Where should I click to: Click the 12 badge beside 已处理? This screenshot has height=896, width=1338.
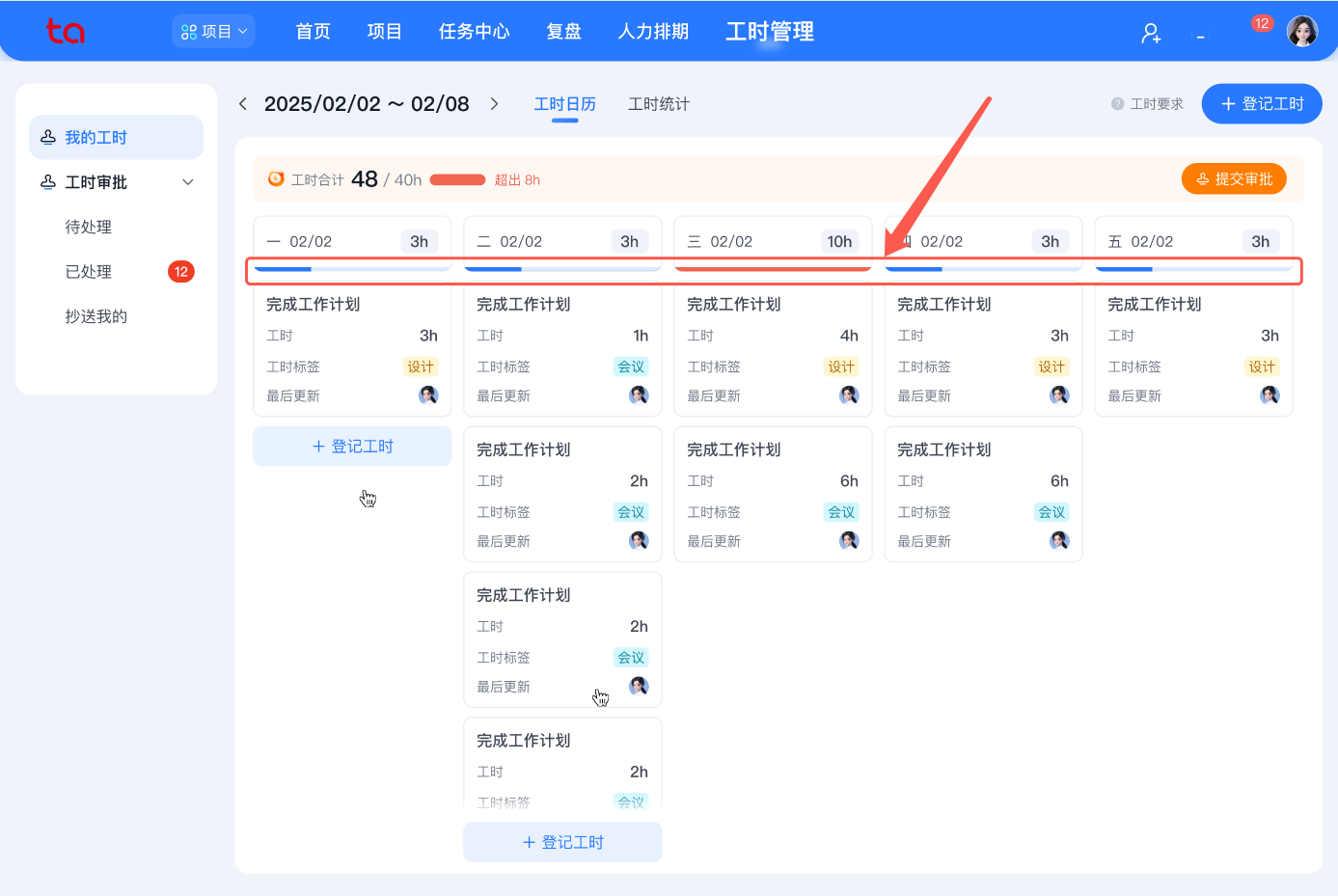(x=181, y=272)
